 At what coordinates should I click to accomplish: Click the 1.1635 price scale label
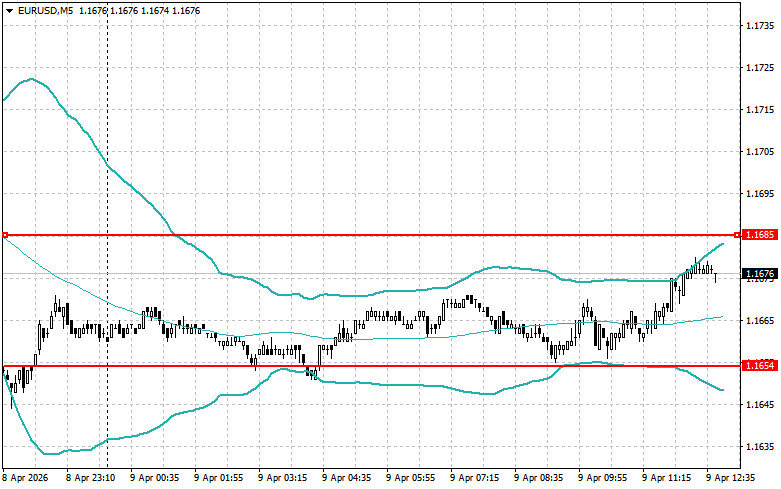[760, 447]
